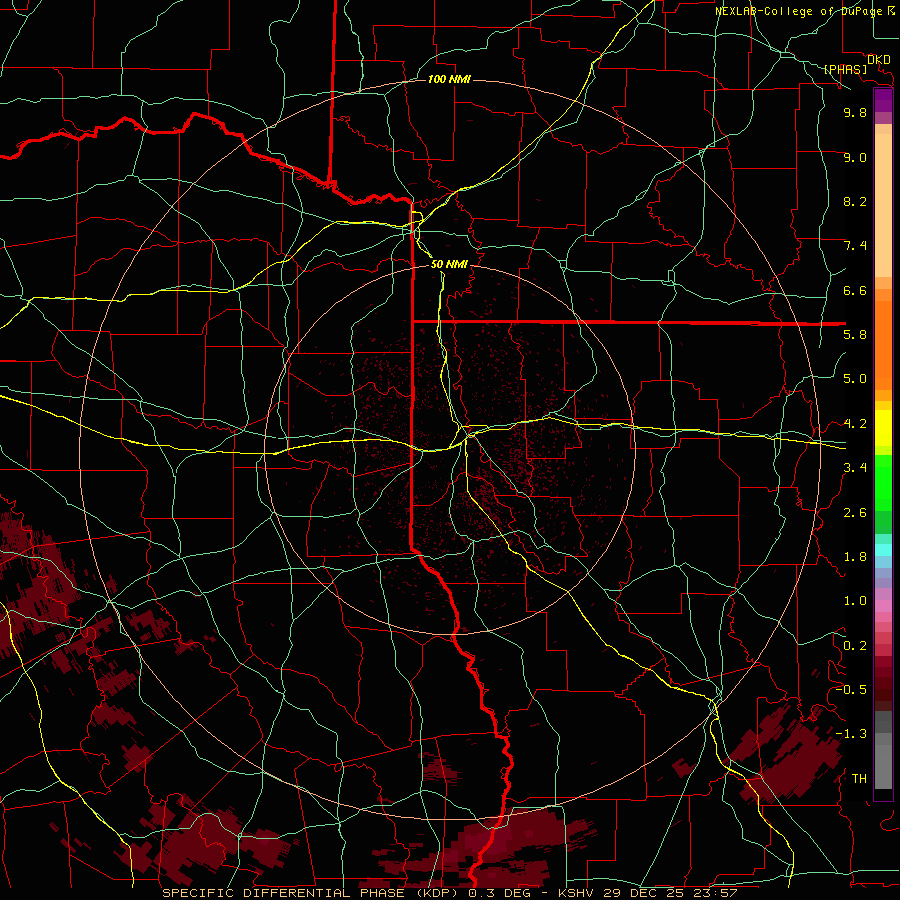The image size is (900, 900).
Task: Pick the peach segment of the color scale
Action: pos(883,204)
